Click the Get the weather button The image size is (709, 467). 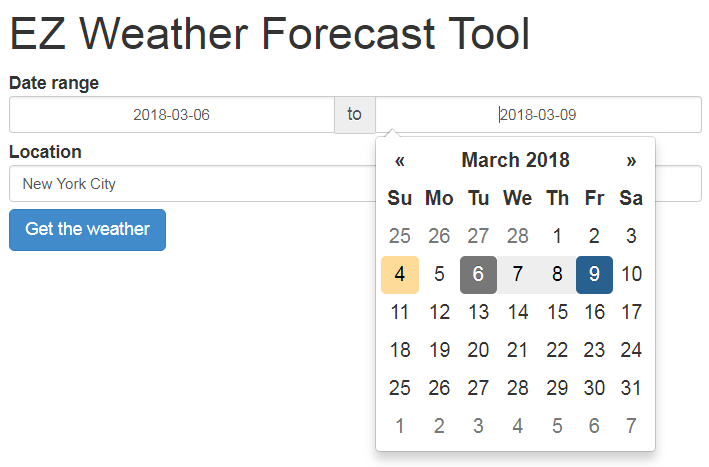pyautogui.click(x=87, y=229)
